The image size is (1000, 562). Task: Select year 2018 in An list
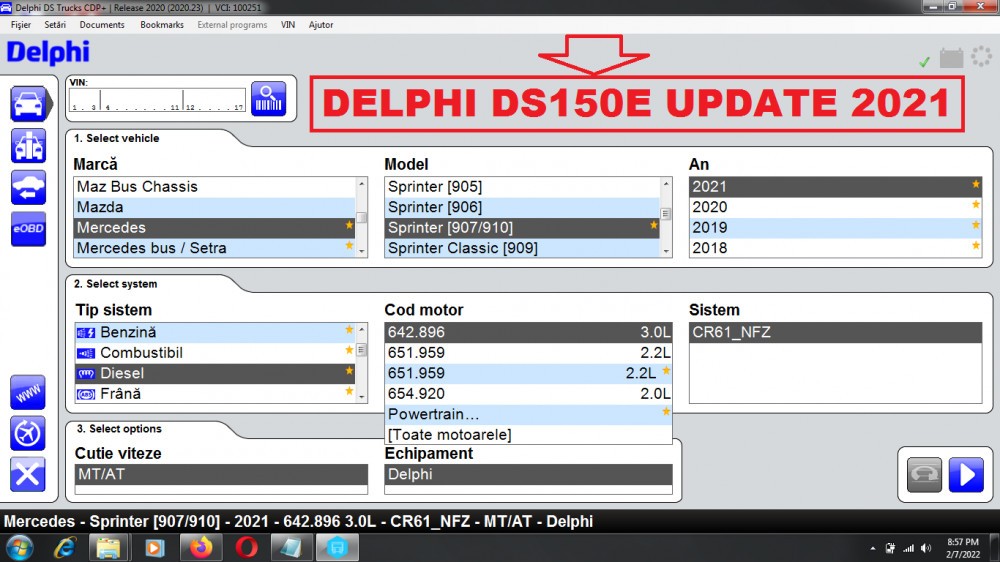point(835,248)
